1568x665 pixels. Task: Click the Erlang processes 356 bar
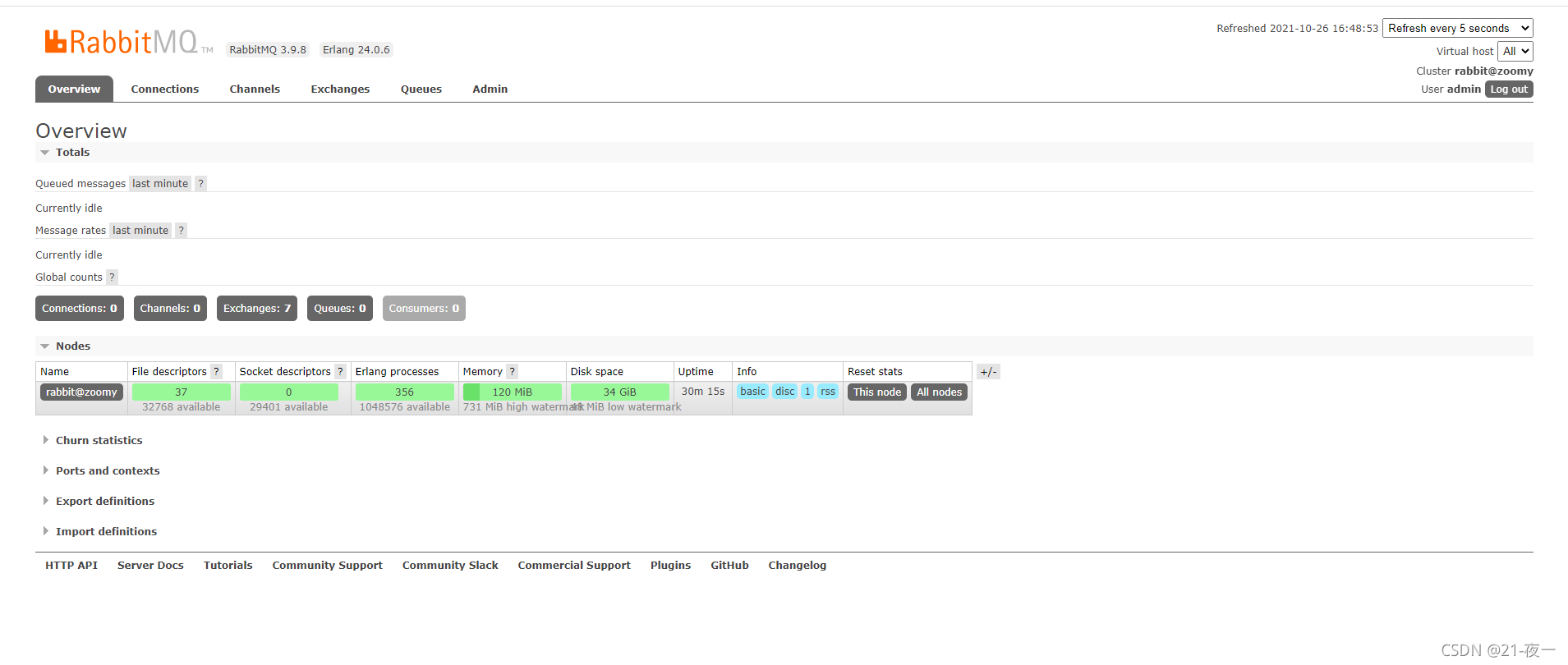click(405, 392)
